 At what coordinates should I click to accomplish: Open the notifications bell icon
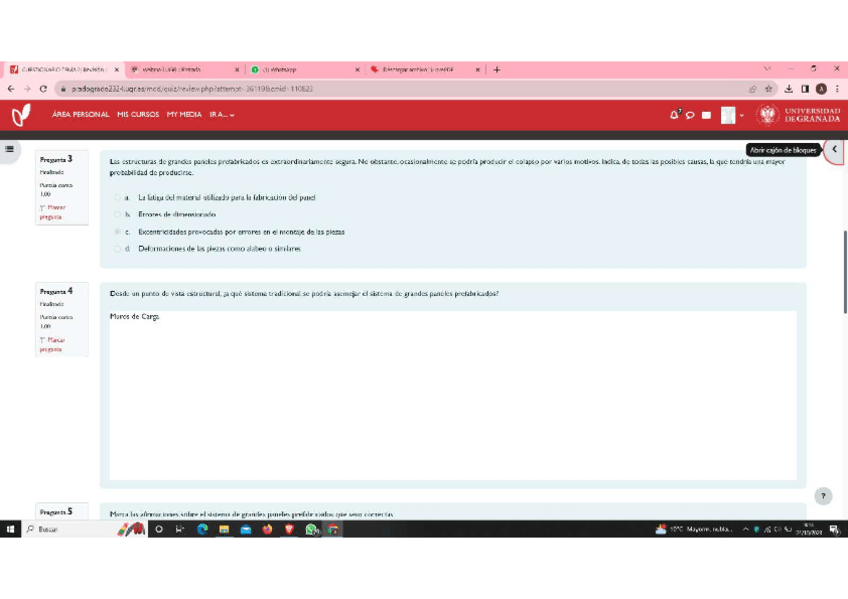coord(674,115)
